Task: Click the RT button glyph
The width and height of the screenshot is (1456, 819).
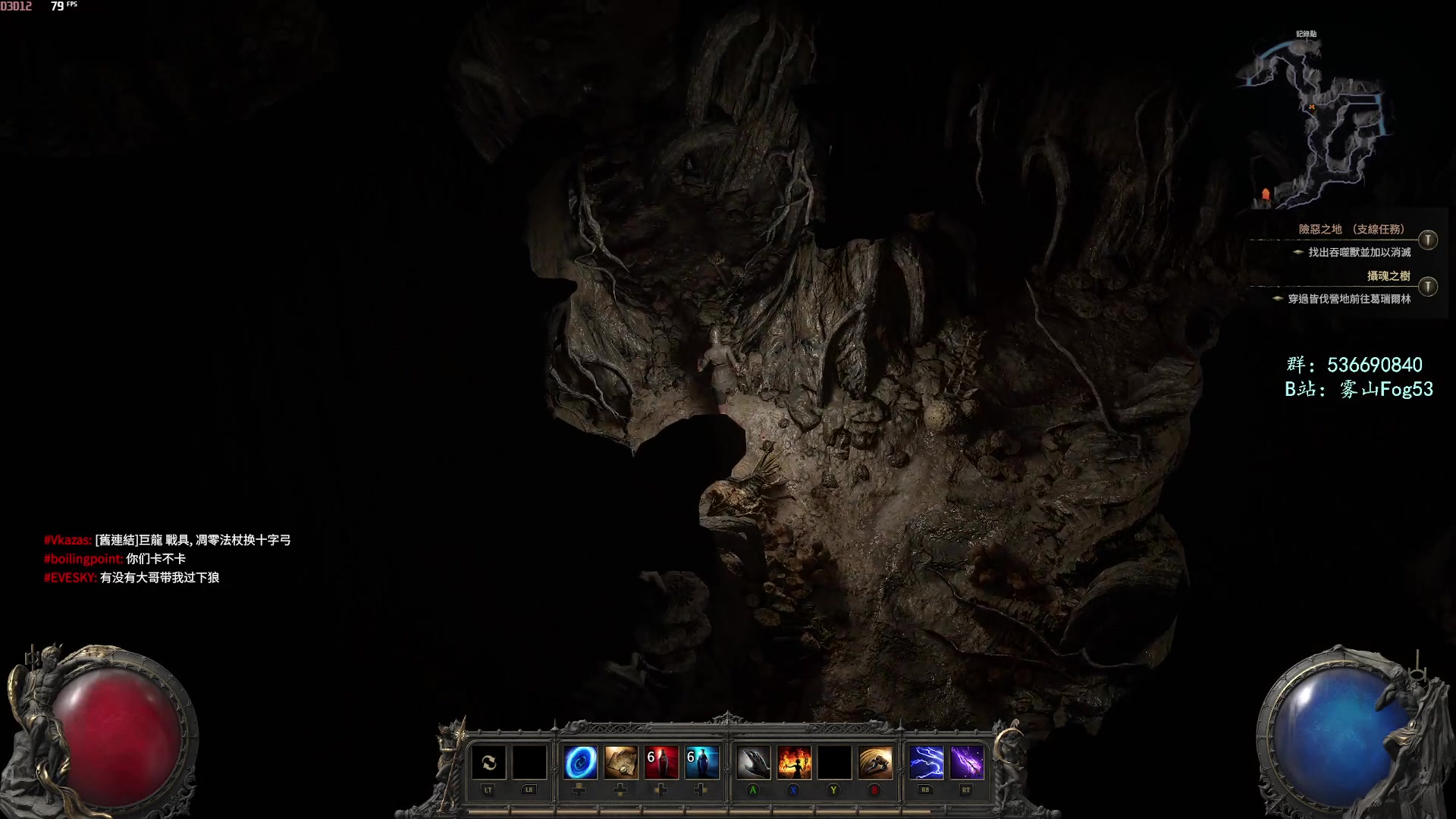Action: coord(966,790)
